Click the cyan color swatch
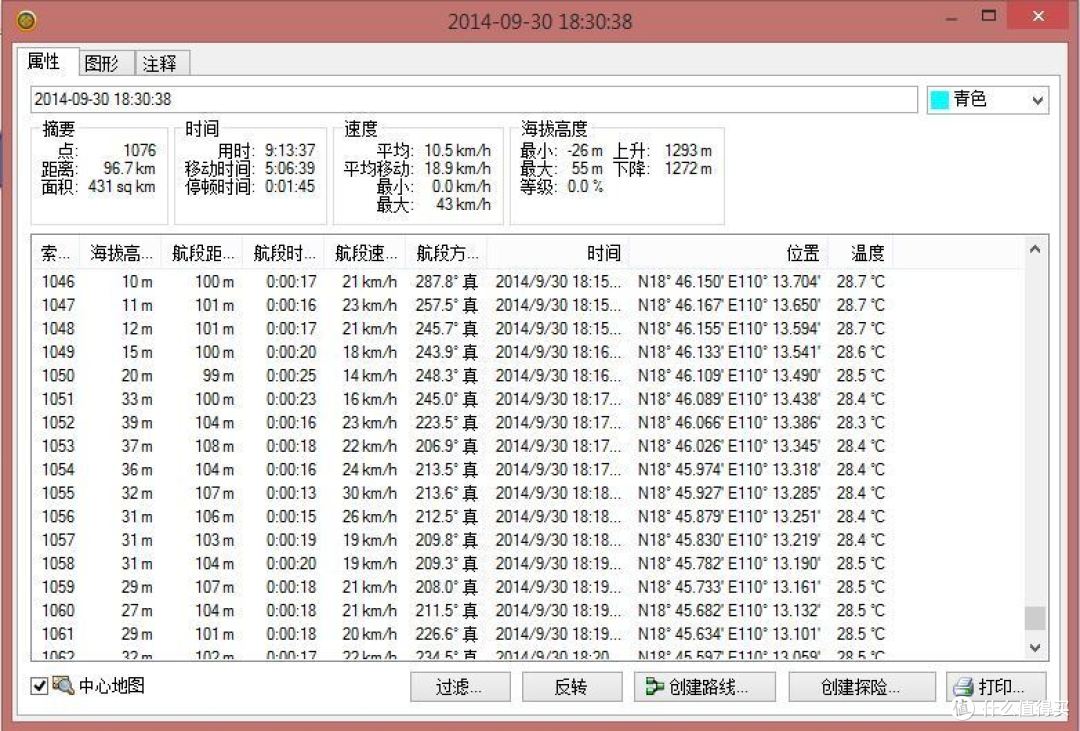This screenshot has height=731, width=1080. (939, 100)
